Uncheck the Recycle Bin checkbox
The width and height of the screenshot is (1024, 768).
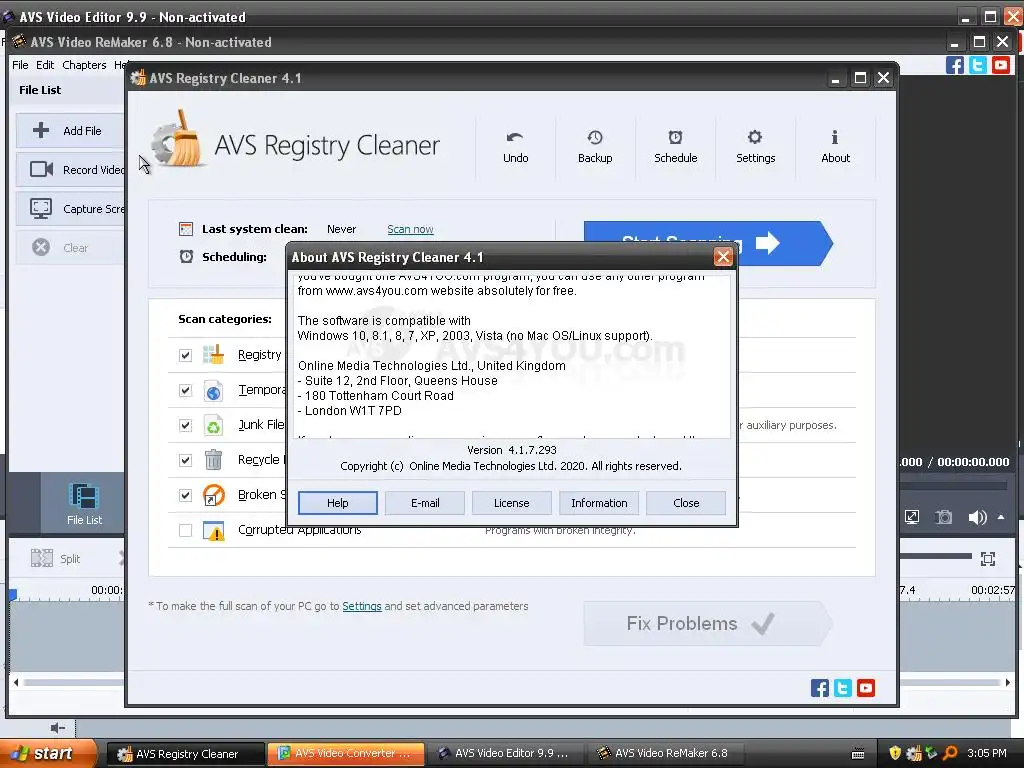coord(185,460)
